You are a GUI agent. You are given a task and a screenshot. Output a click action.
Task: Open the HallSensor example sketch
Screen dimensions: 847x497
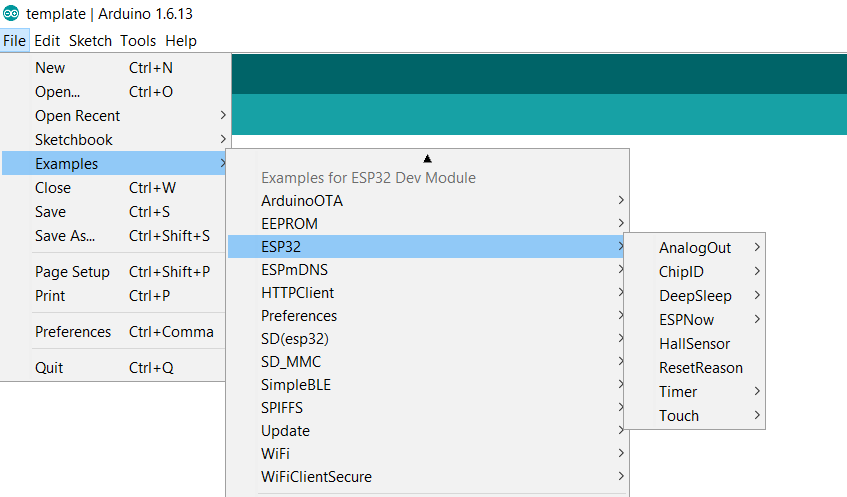pos(694,344)
